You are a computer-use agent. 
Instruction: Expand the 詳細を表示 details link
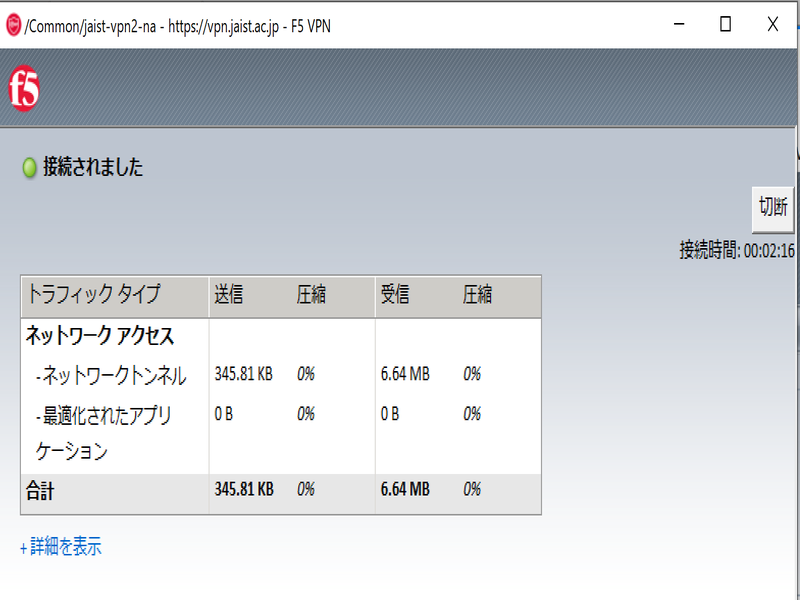tap(61, 546)
